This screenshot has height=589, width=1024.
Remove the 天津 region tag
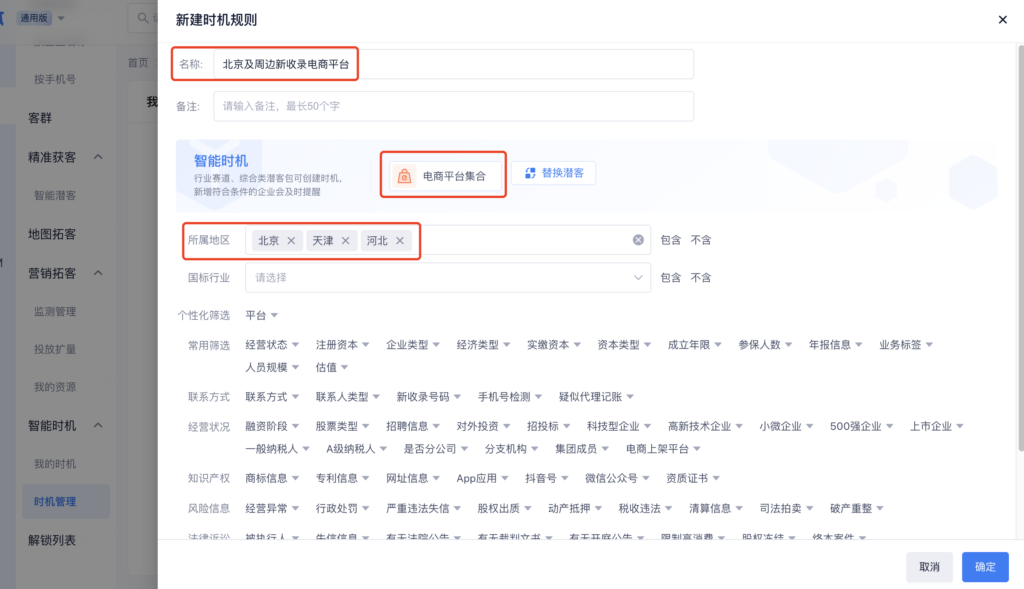click(x=345, y=241)
